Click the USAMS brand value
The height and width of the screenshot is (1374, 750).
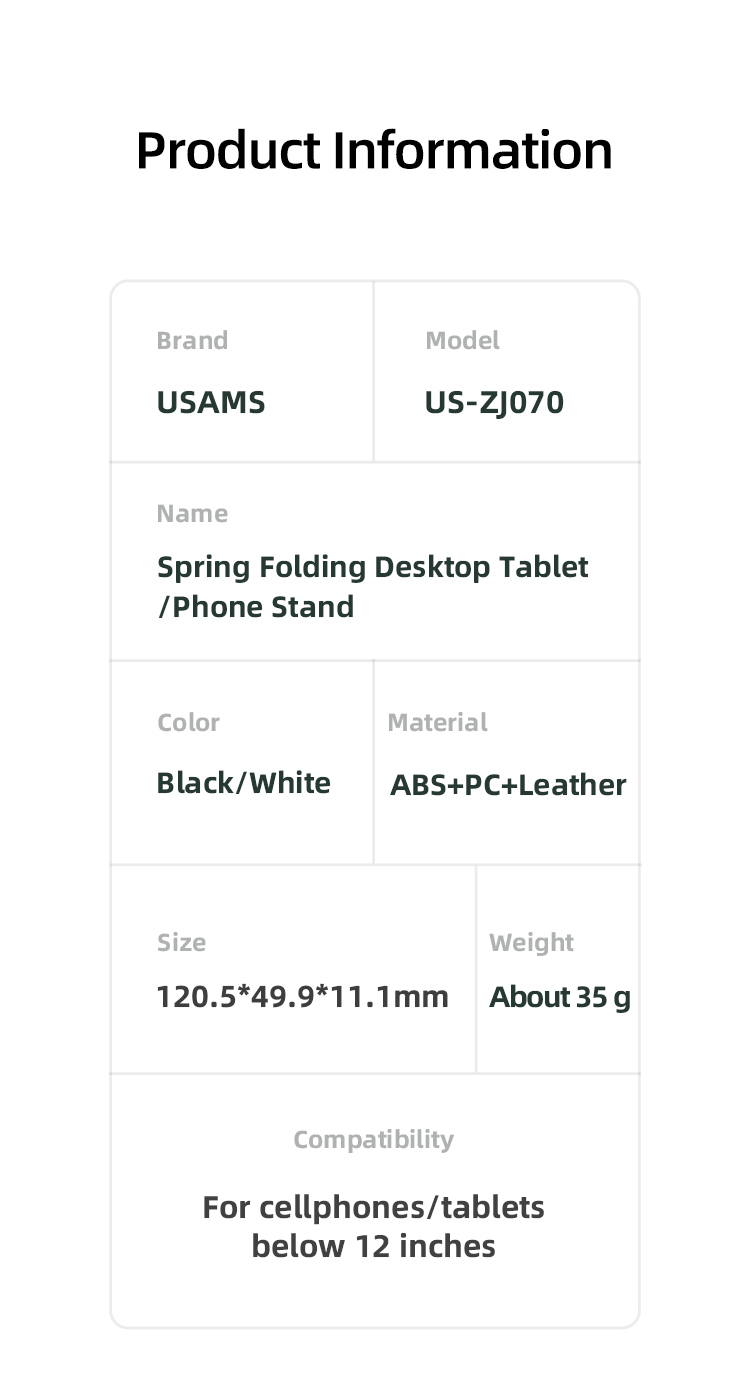211,403
